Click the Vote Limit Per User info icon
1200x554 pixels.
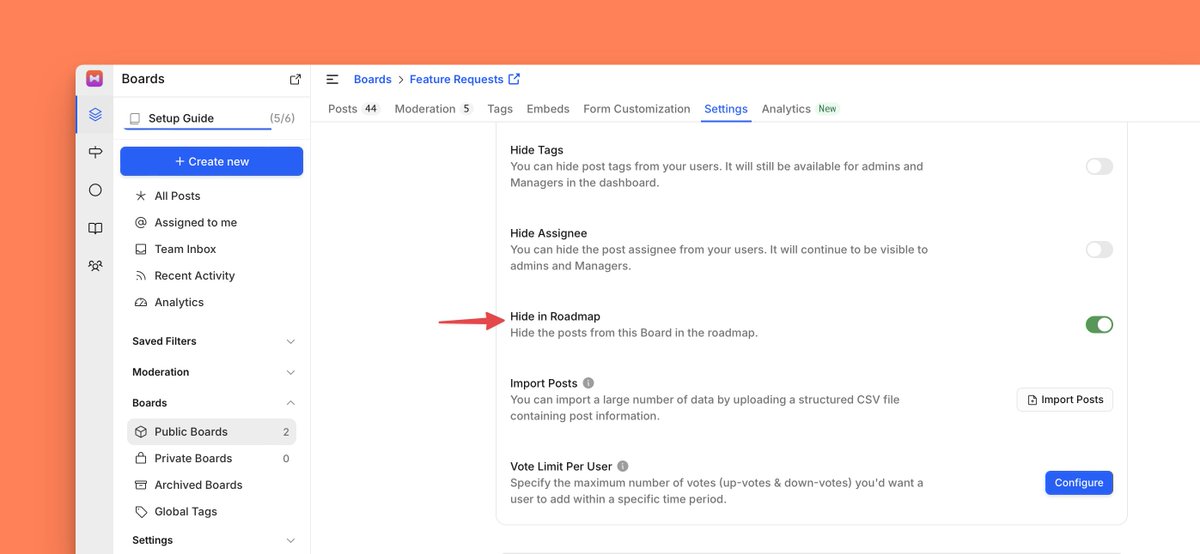pos(622,466)
